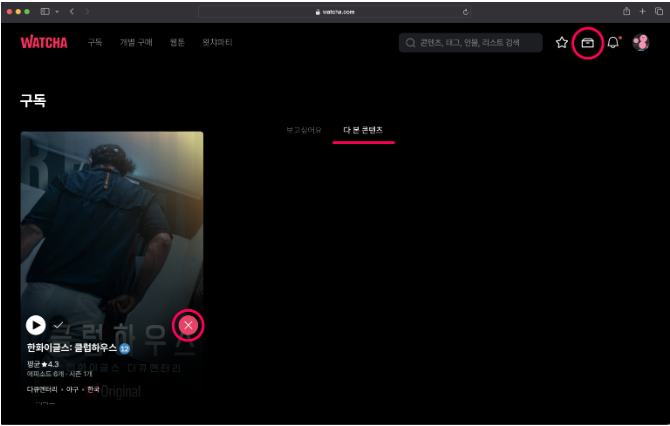Open 왓챠파티 in the top navigation

(x=216, y=43)
